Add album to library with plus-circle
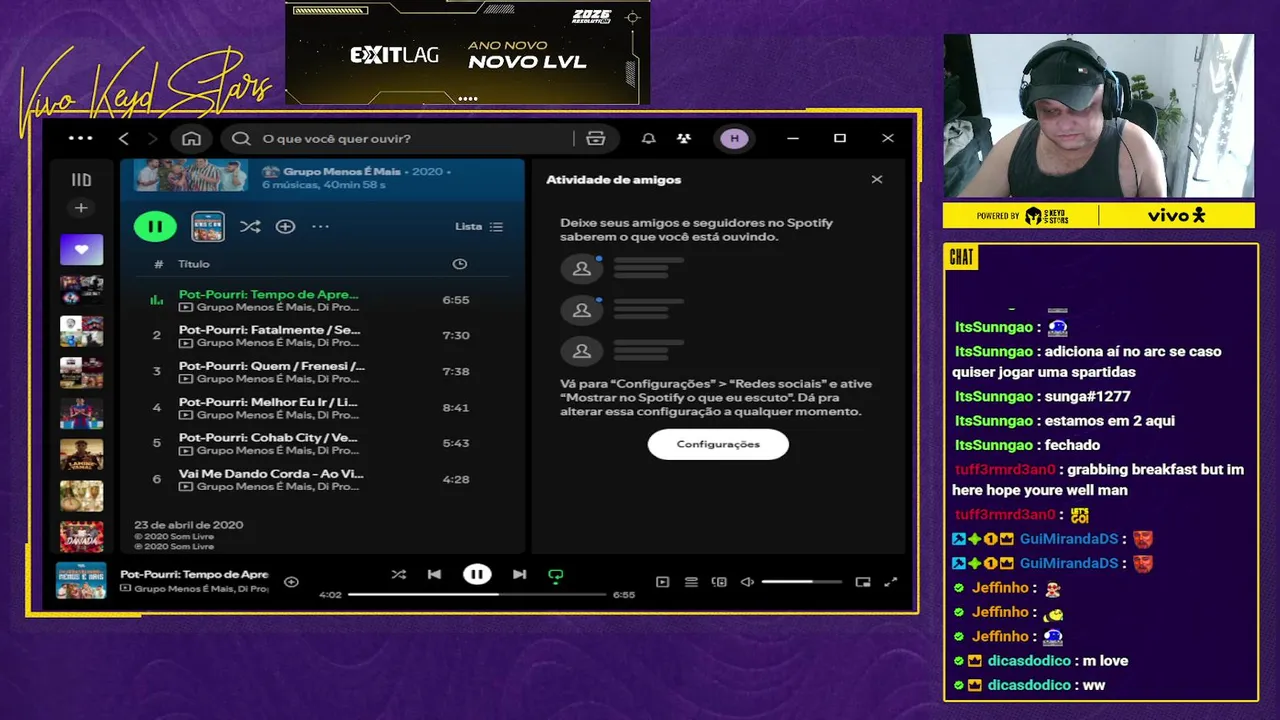This screenshot has width=1280, height=720. (x=285, y=226)
